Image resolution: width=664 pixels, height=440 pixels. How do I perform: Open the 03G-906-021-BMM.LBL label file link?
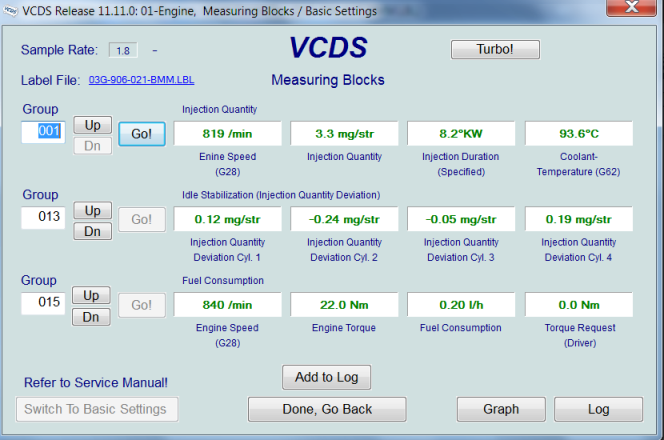pyautogui.click(x=141, y=80)
